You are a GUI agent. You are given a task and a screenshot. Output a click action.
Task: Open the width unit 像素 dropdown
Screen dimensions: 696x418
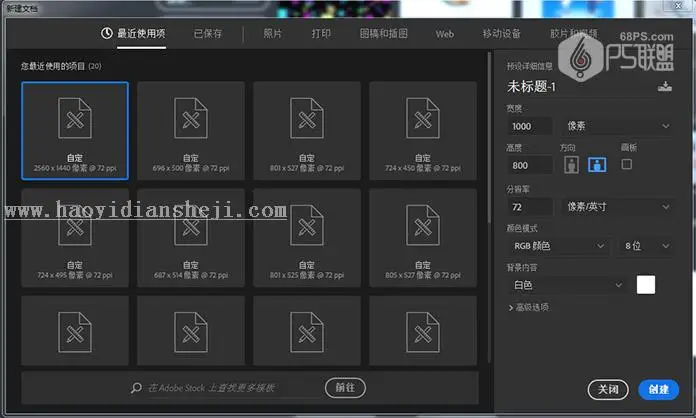coord(617,126)
